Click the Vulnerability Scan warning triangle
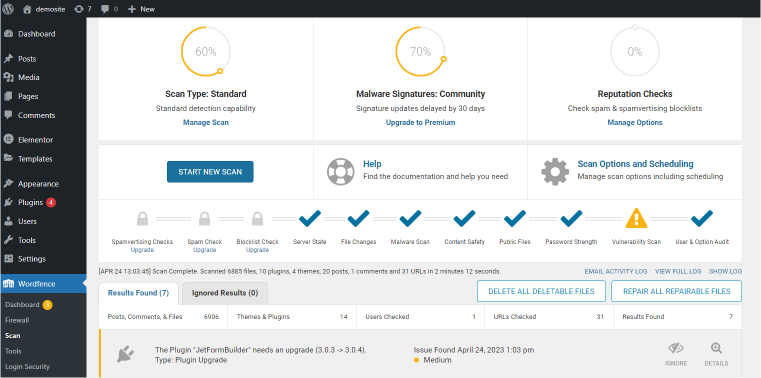This screenshot has width=761, height=378. pyautogui.click(x=636, y=218)
